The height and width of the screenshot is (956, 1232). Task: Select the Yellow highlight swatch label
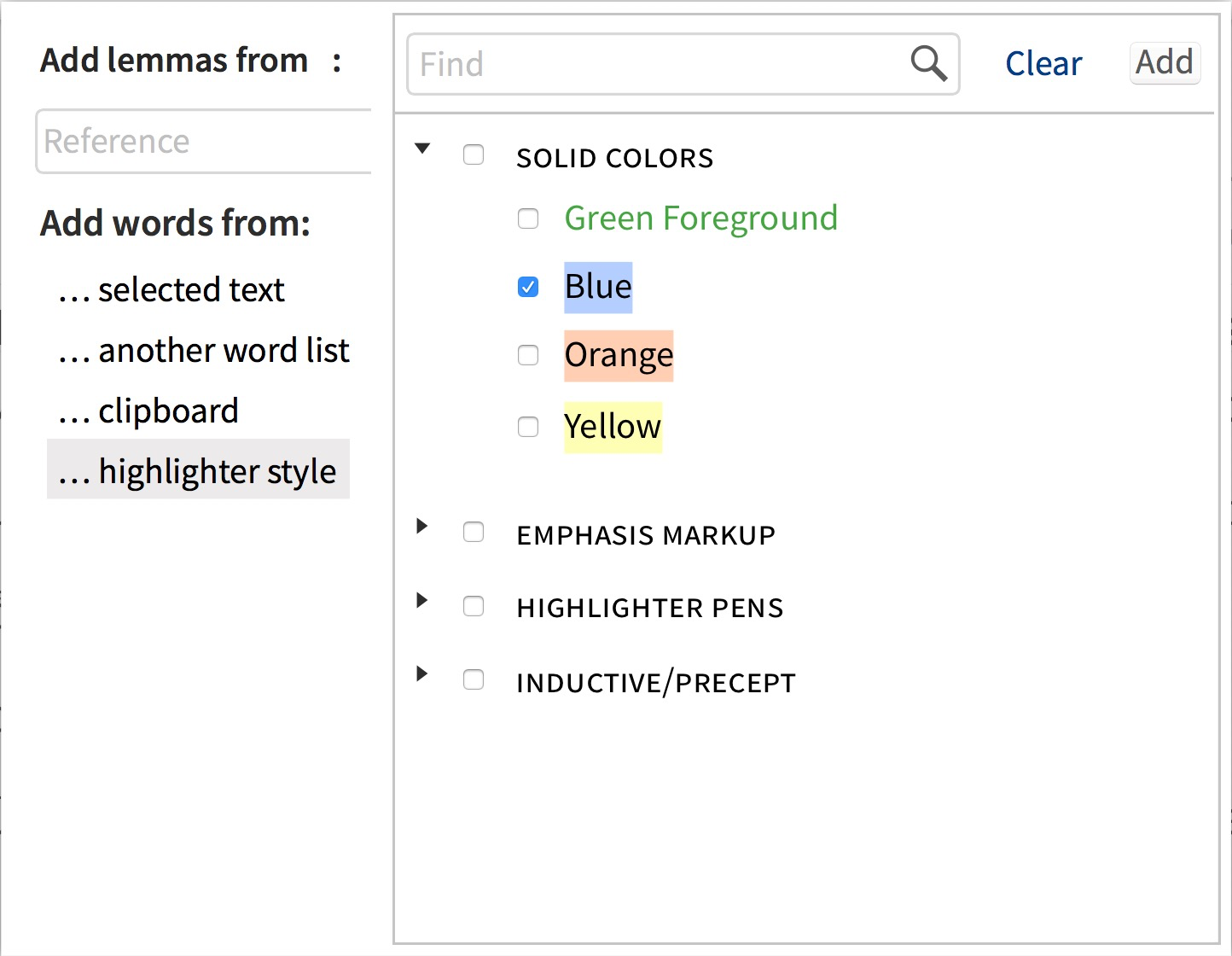point(613,427)
